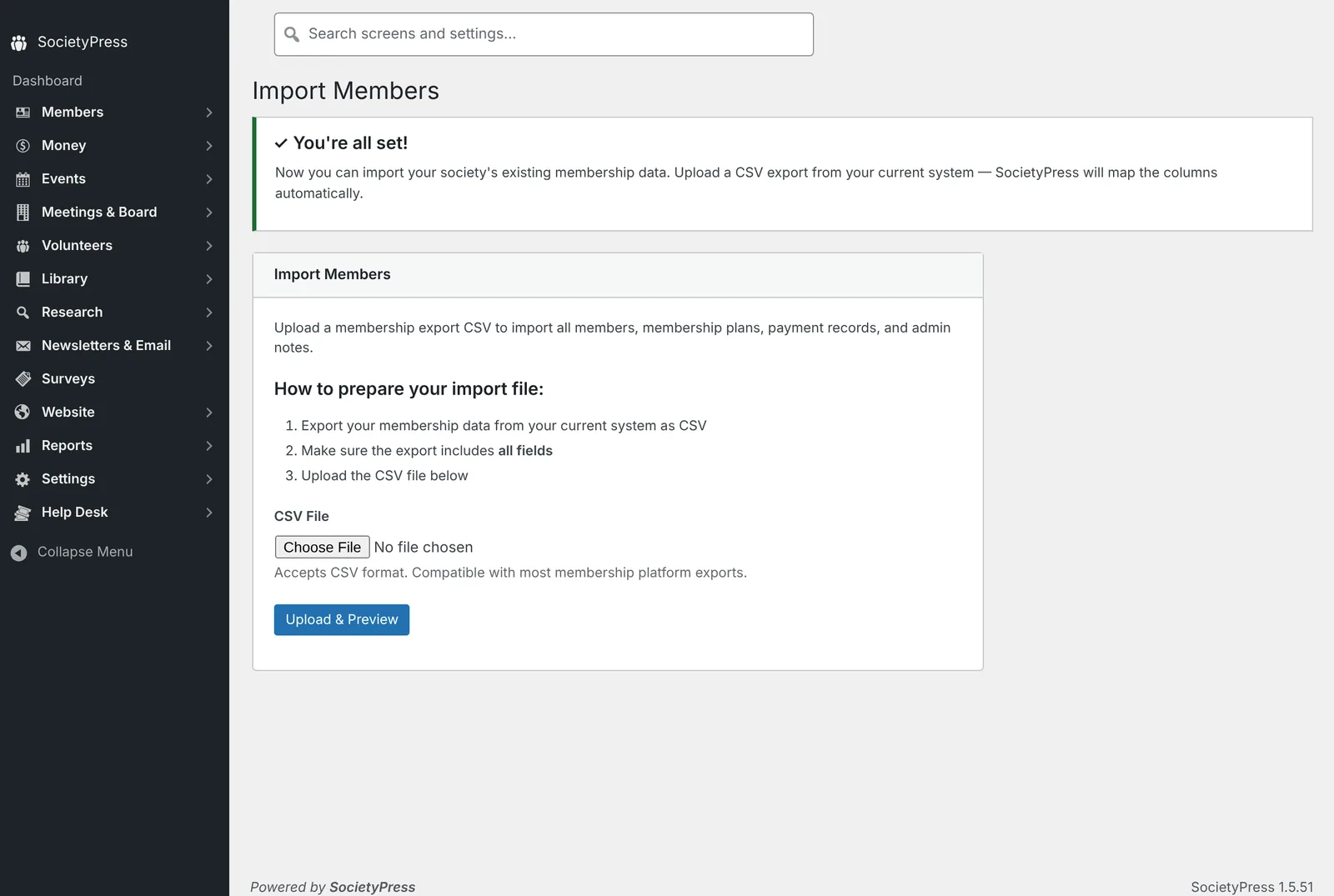Click the Collapse Menu label

85,553
